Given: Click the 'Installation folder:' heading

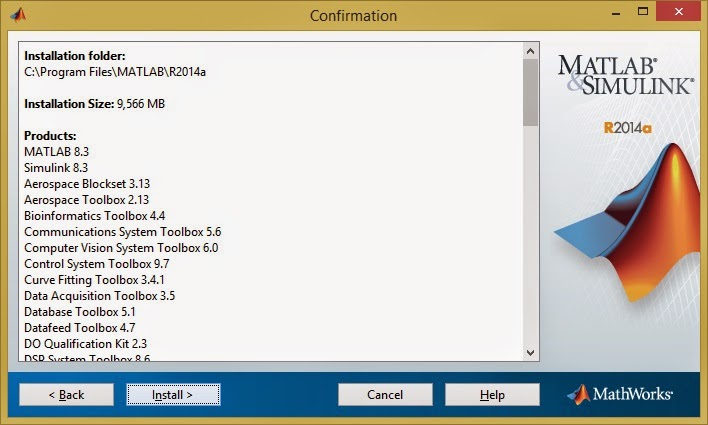Looking at the screenshot, I should [75, 56].
